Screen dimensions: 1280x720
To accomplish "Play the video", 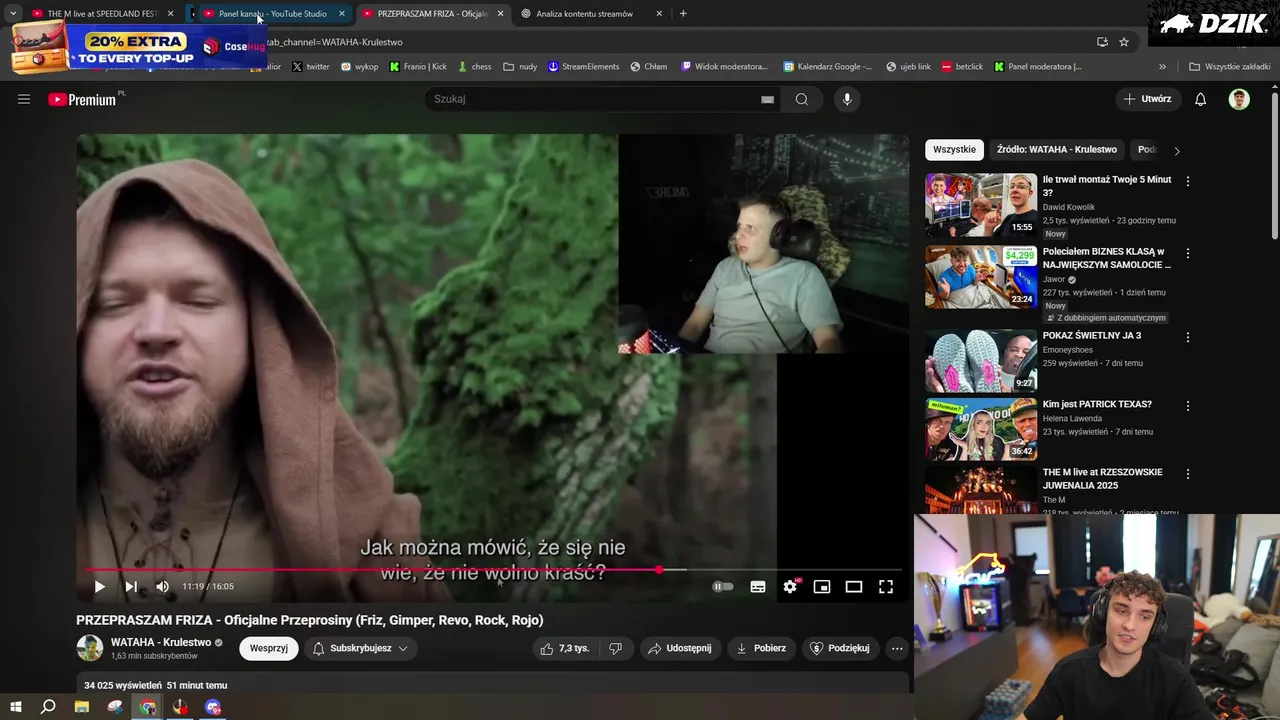I will [99, 587].
